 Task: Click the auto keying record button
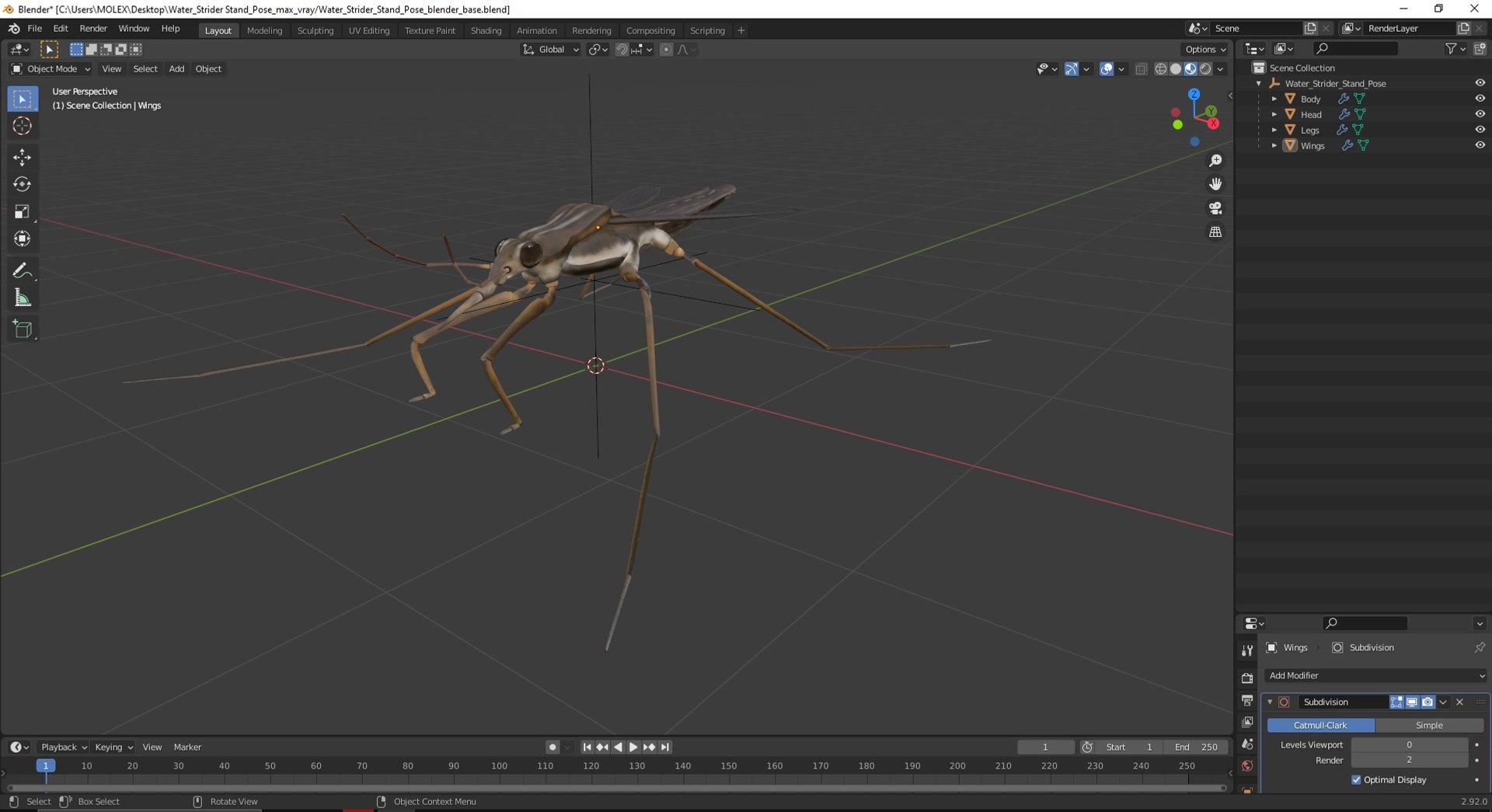pyautogui.click(x=553, y=747)
